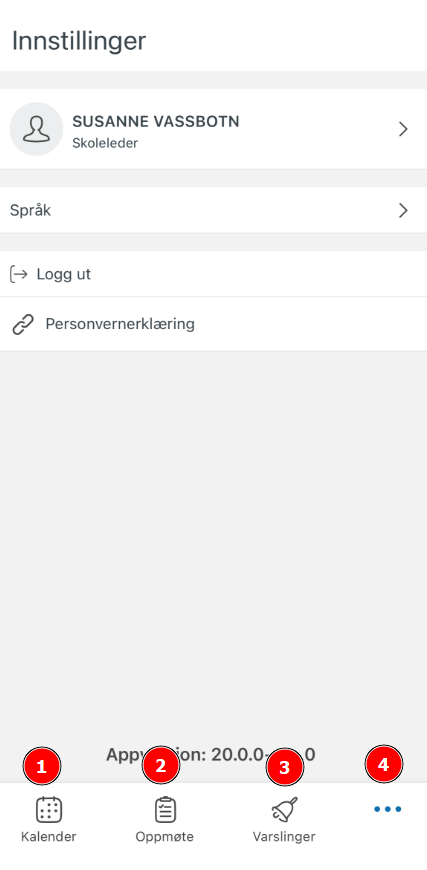This screenshot has width=427, height=870.
Task: Open the Personvernerklæring link text
Action: 120,324
